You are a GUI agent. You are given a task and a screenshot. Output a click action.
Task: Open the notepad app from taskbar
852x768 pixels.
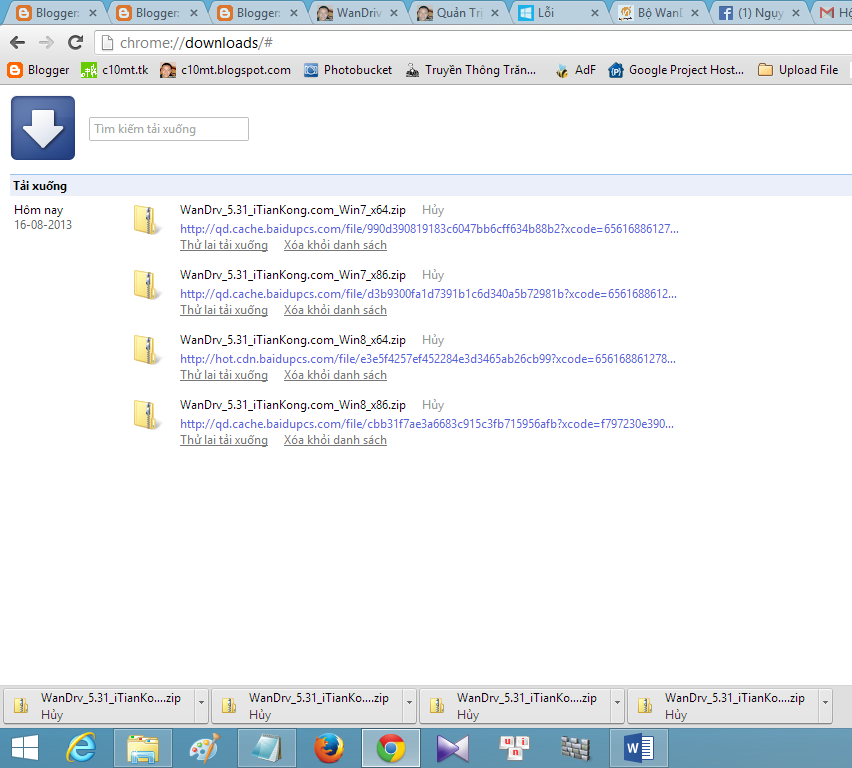267,748
